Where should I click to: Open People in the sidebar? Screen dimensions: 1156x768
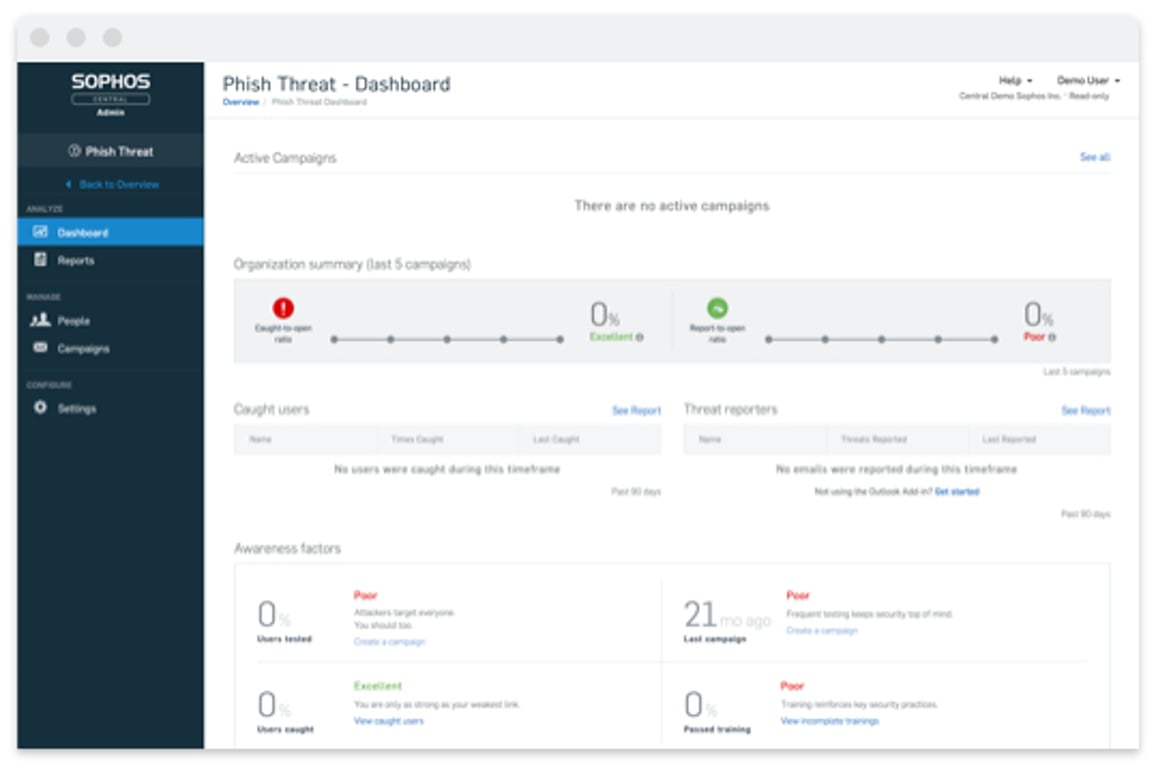(x=111, y=321)
